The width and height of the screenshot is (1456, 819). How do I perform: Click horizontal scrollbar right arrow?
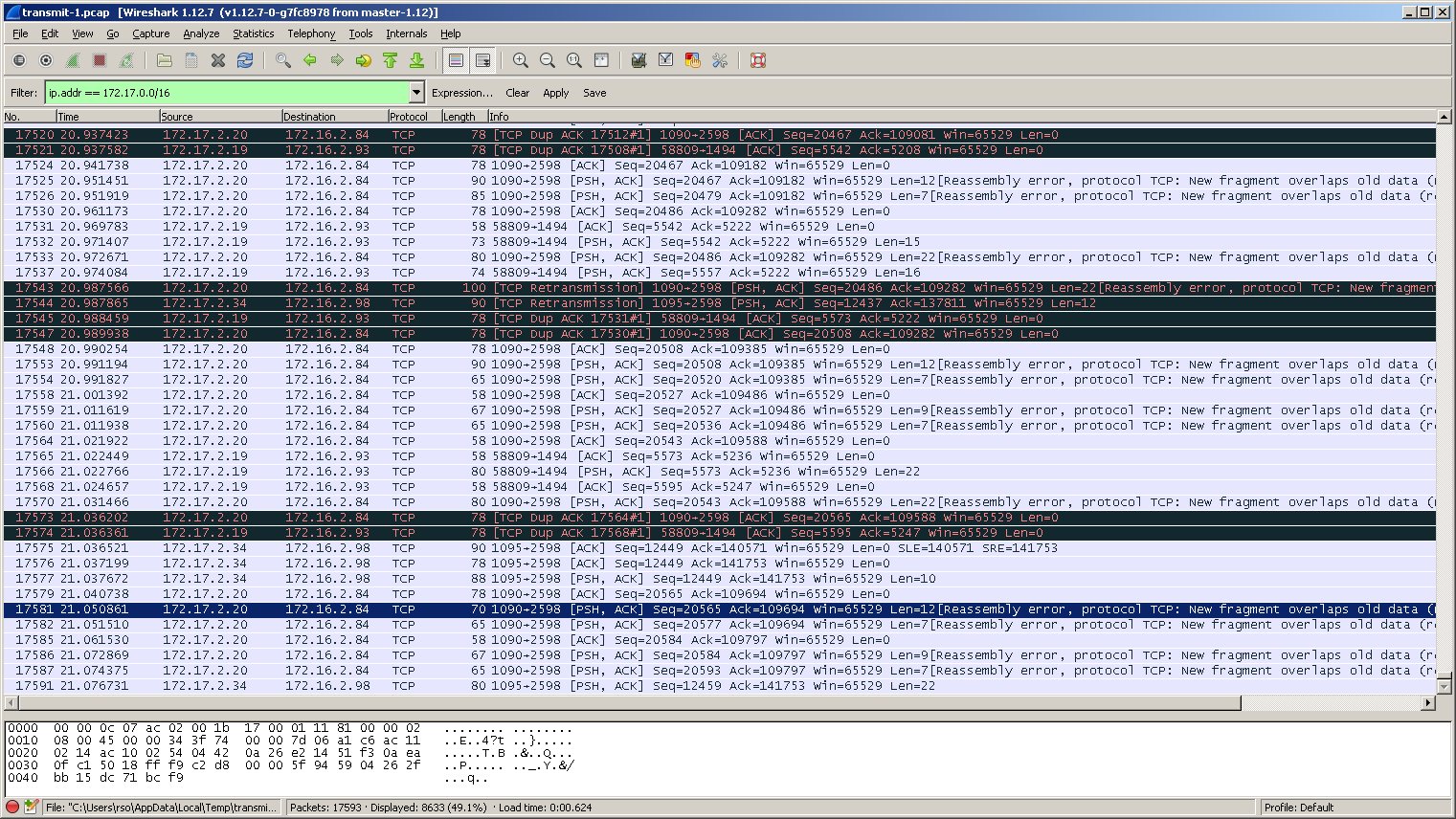1428,702
